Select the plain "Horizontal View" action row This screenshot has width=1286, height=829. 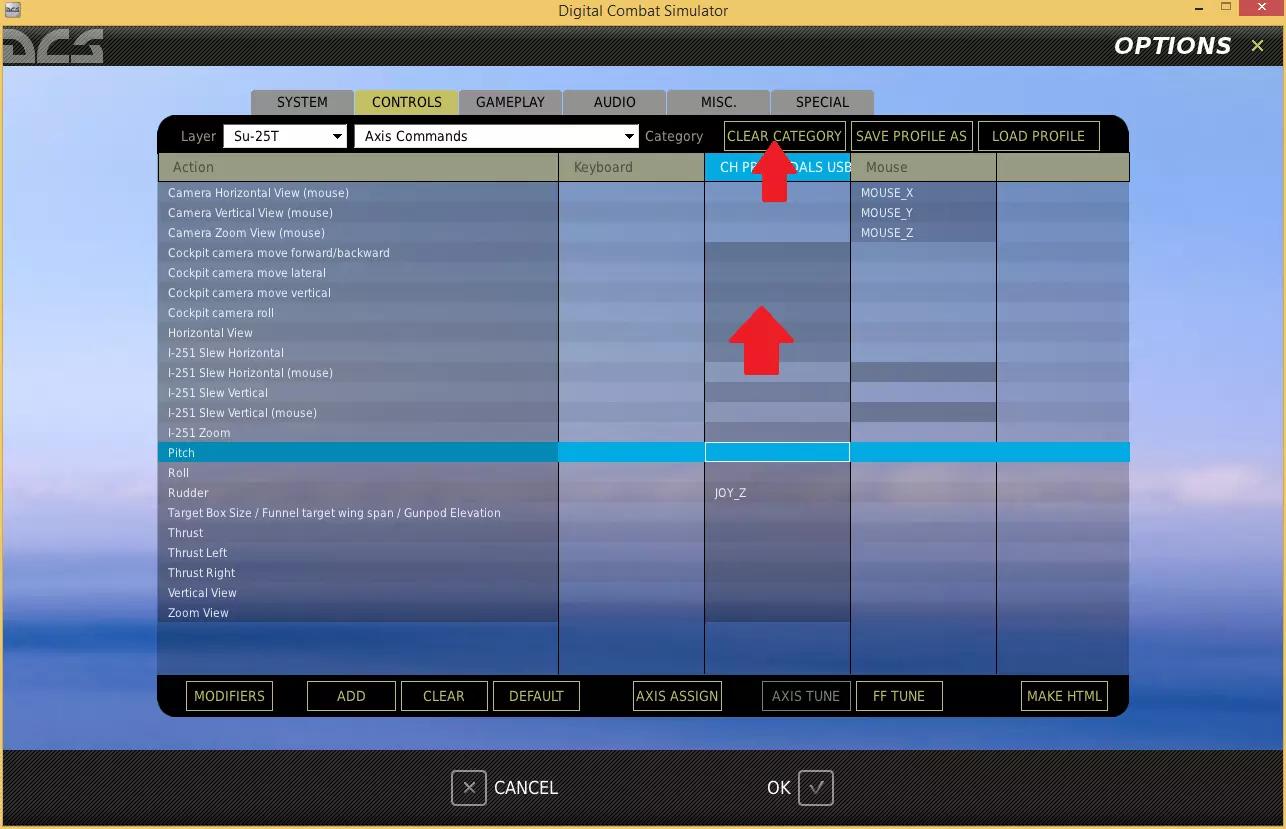358,333
